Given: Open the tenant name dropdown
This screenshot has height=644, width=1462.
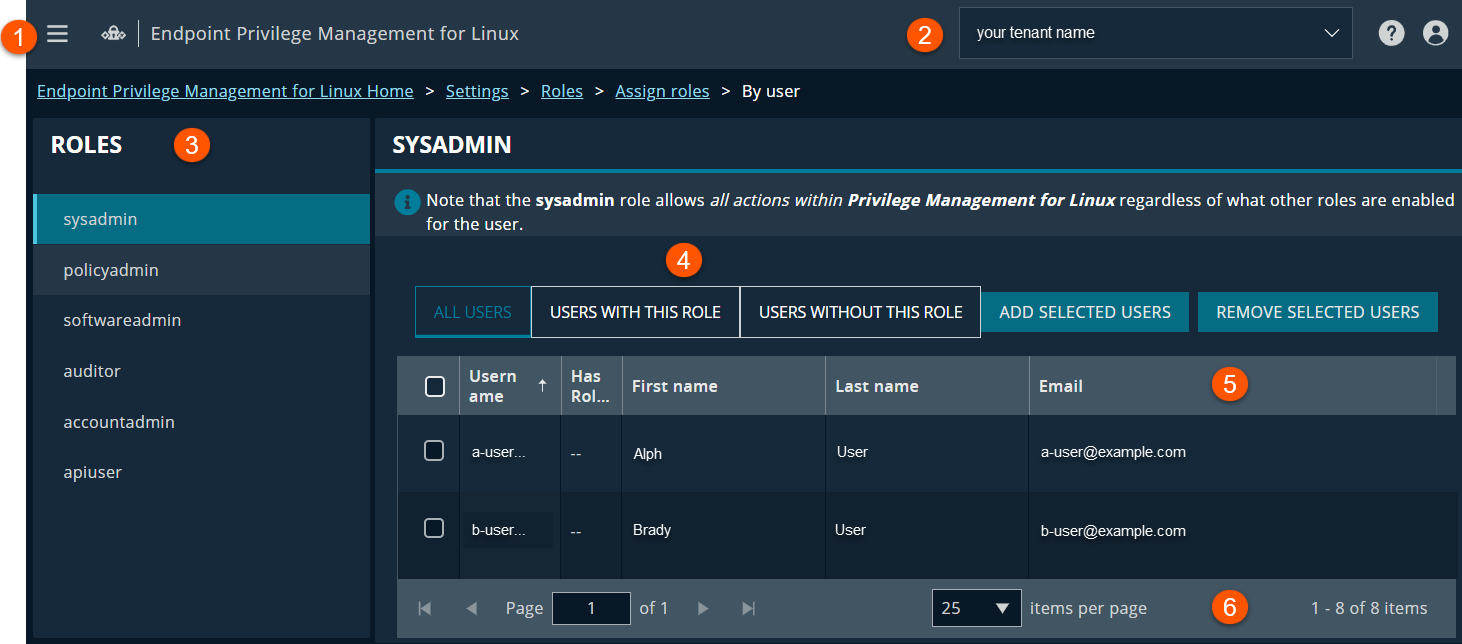Looking at the screenshot, I should tap(1155, 33).
